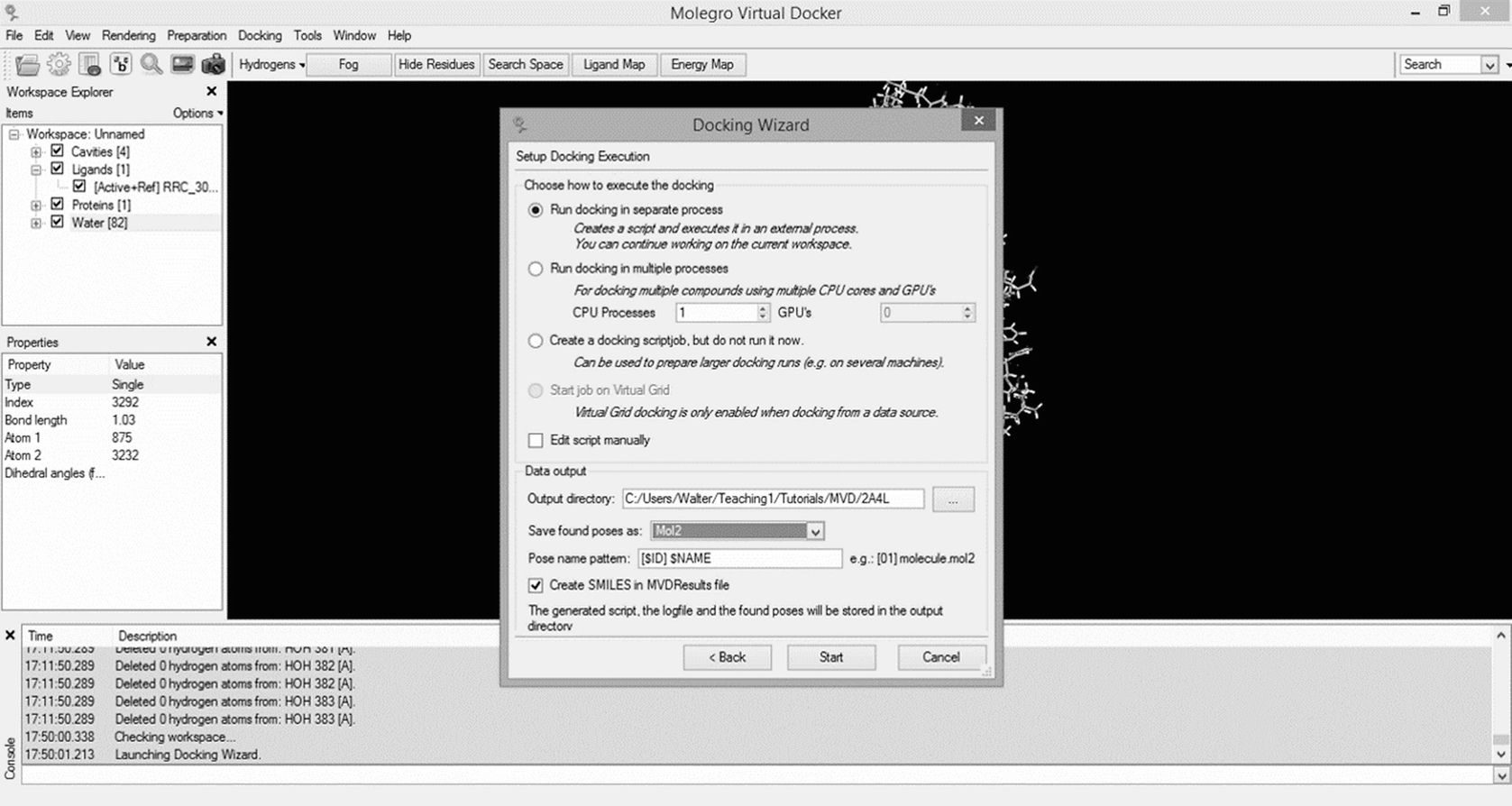Screen dimensions: 1512x806
Task: Select the 'Bond length' property row
Action: 111,420
